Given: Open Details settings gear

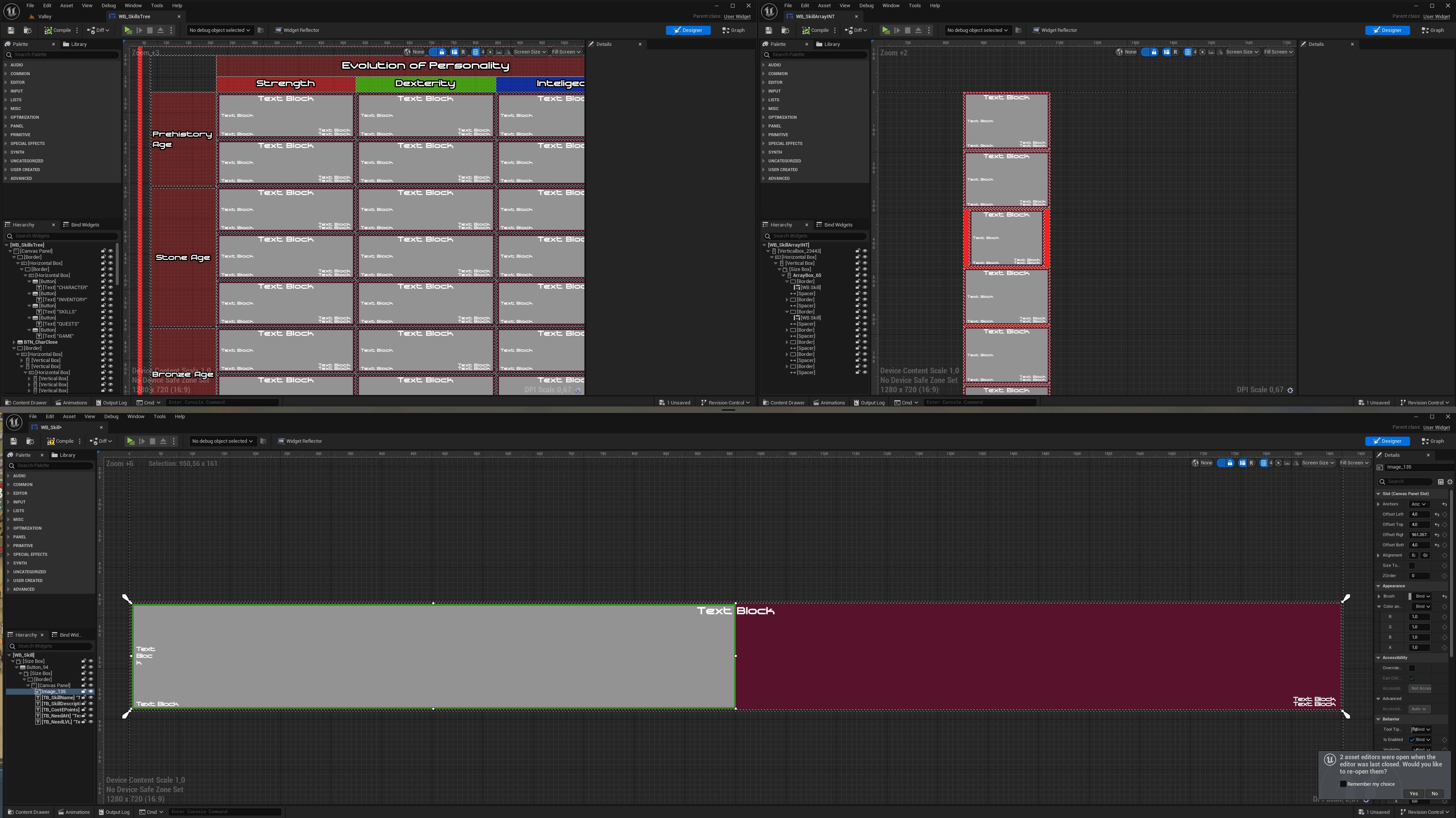Looking at the screenshot, I should pyautogui.click(x=1450, y=482).
